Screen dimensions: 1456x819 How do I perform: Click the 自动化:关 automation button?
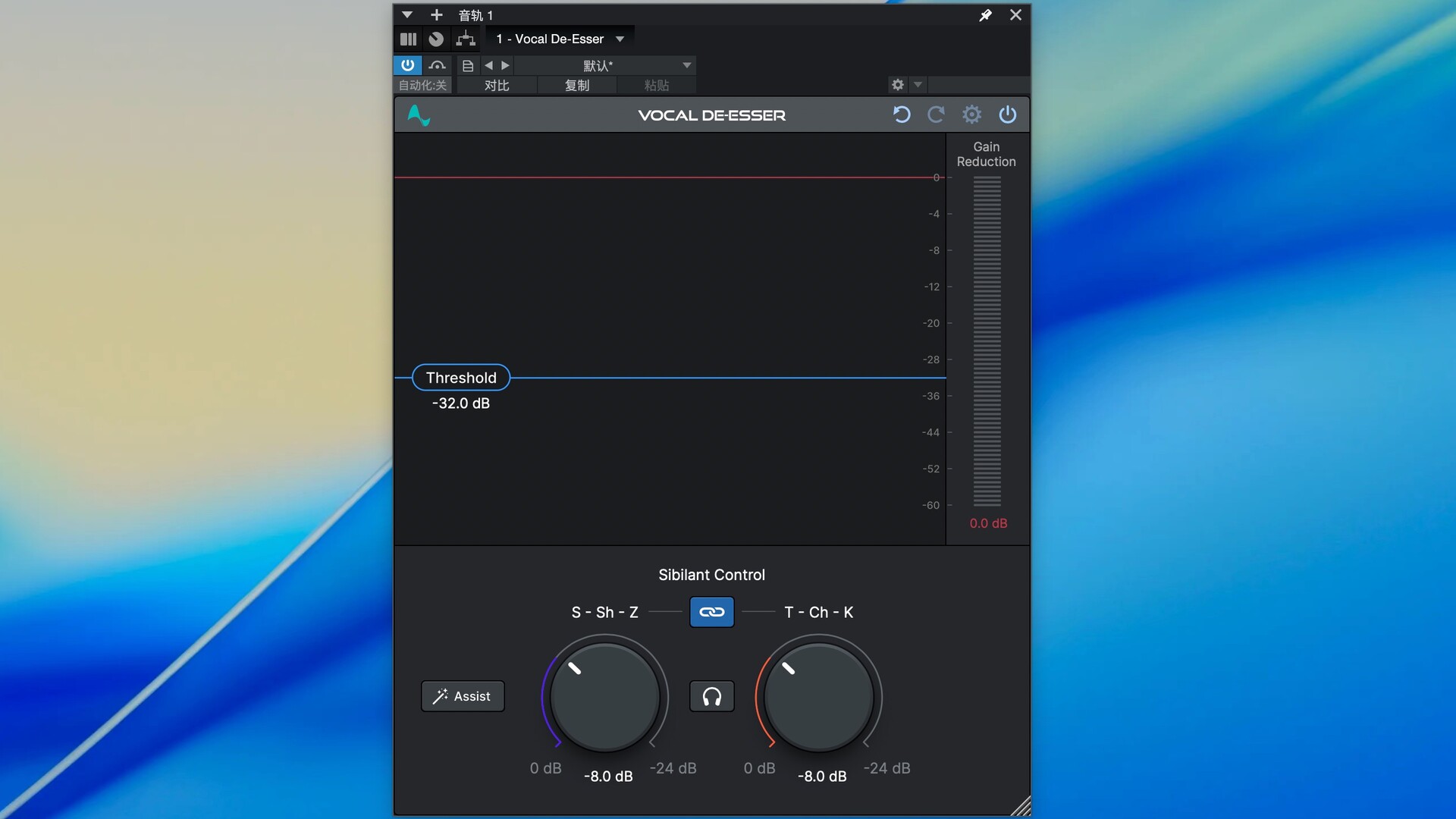(x=422, y=86)
